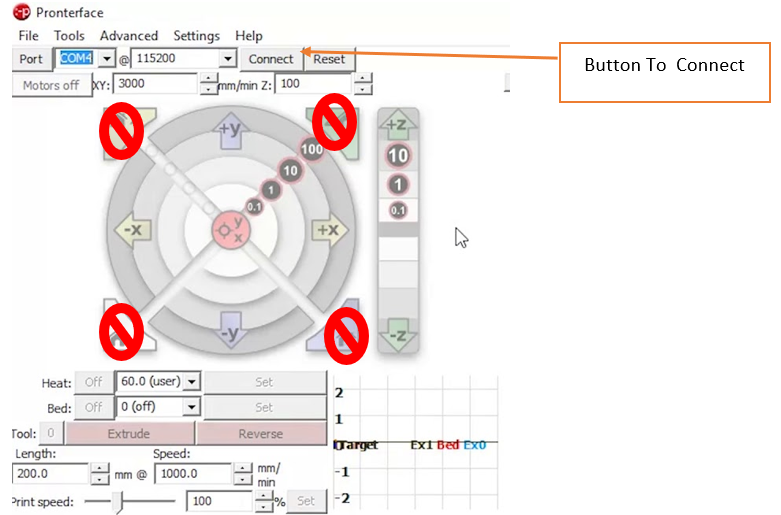Click the -y jog arrow
Image resolution: width=781 pixels, height=515 pixels.
[231, 331]
